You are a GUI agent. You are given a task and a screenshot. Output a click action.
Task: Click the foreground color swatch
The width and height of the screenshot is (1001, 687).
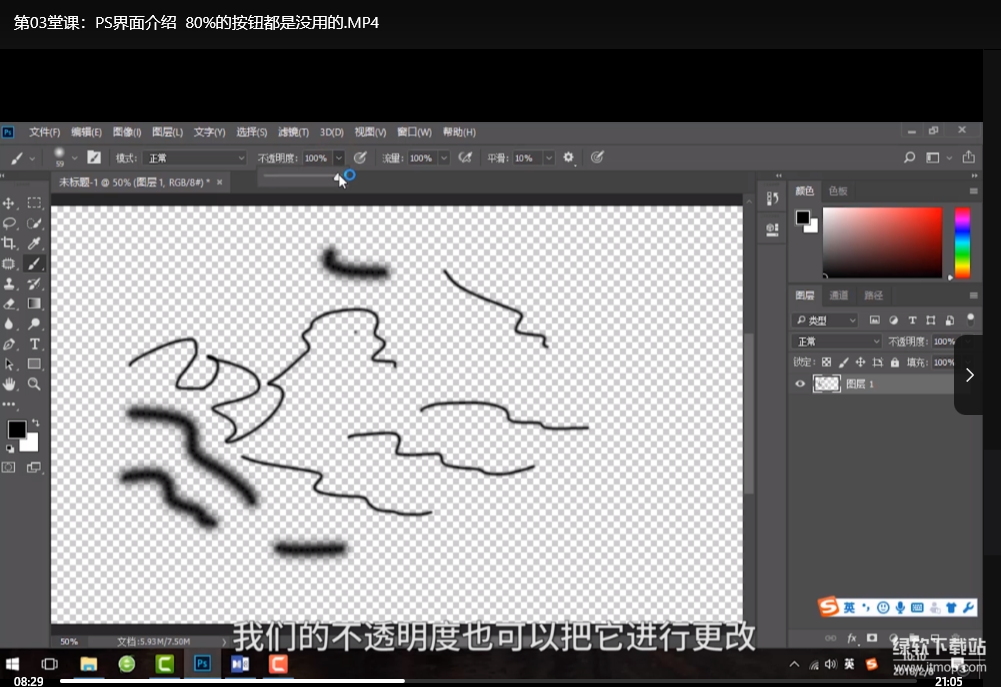coord(17,427)
